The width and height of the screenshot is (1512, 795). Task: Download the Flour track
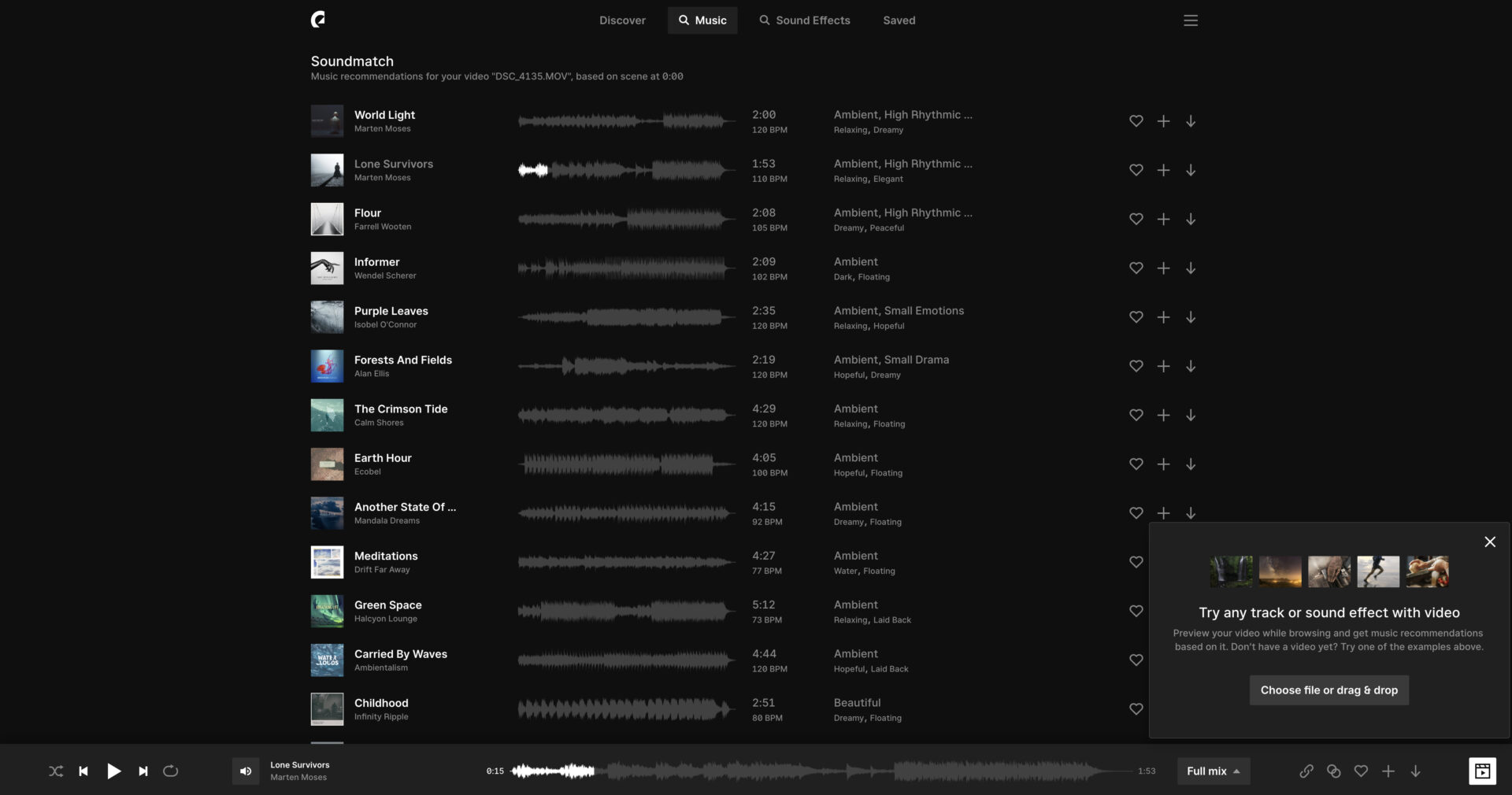click(x=1191, y=219)
